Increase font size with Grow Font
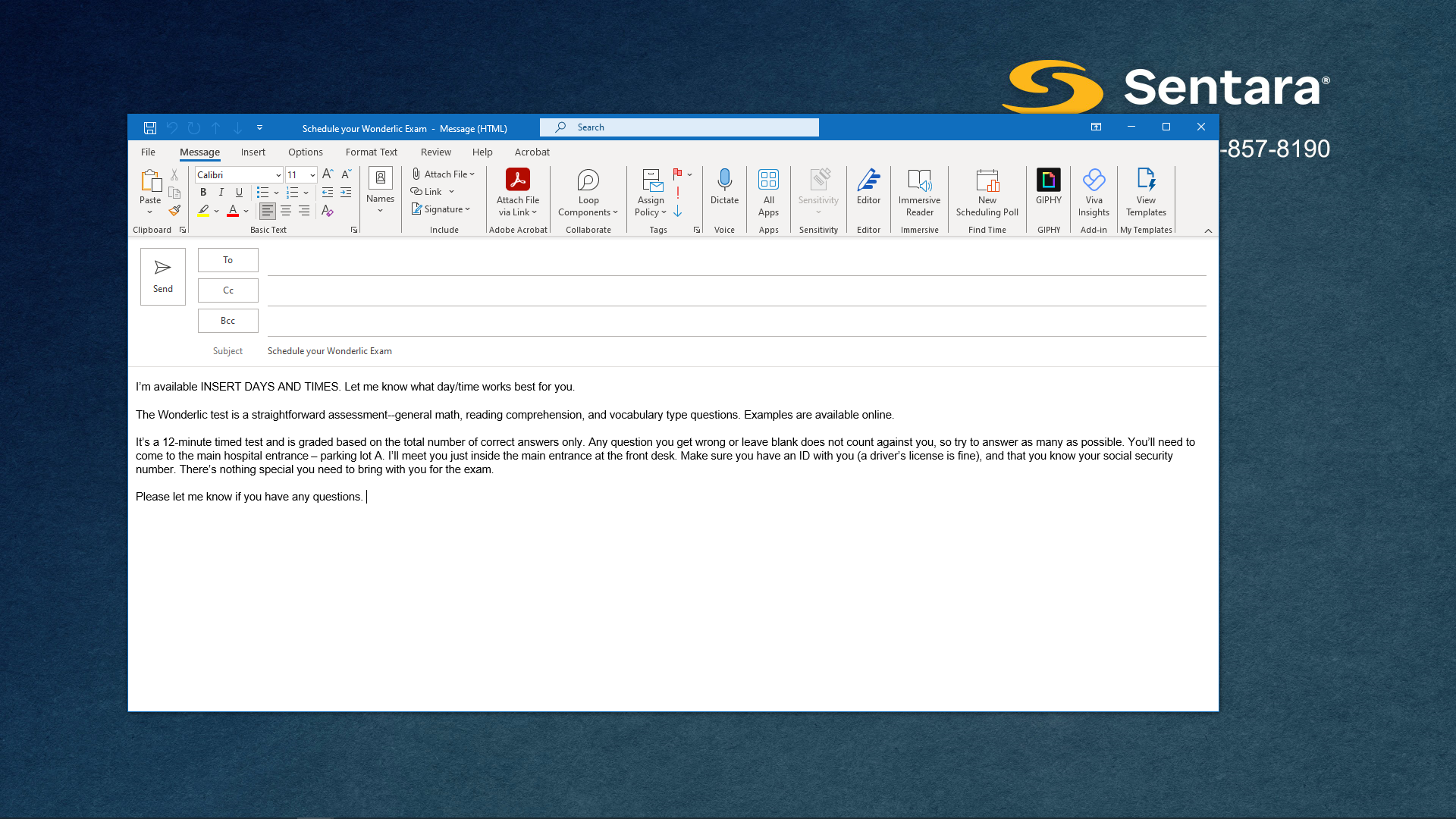Viewport: 1456px width, 819px height. (328, 174)
